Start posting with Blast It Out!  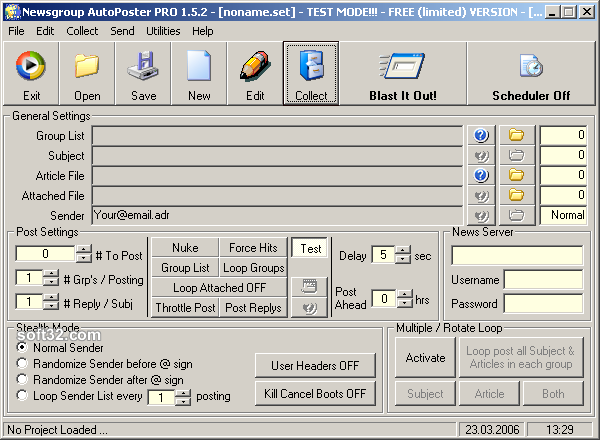(x=403, y=73)
